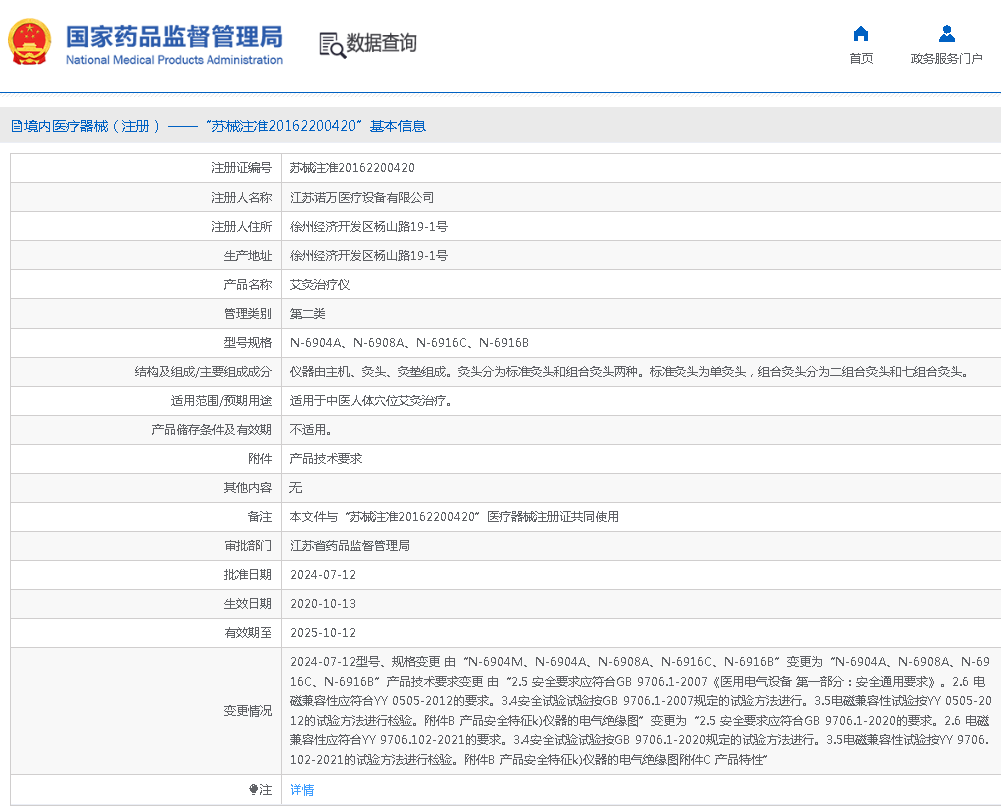
Task: Click the document icon before 境内医疗器械
Action: [16, 126]
